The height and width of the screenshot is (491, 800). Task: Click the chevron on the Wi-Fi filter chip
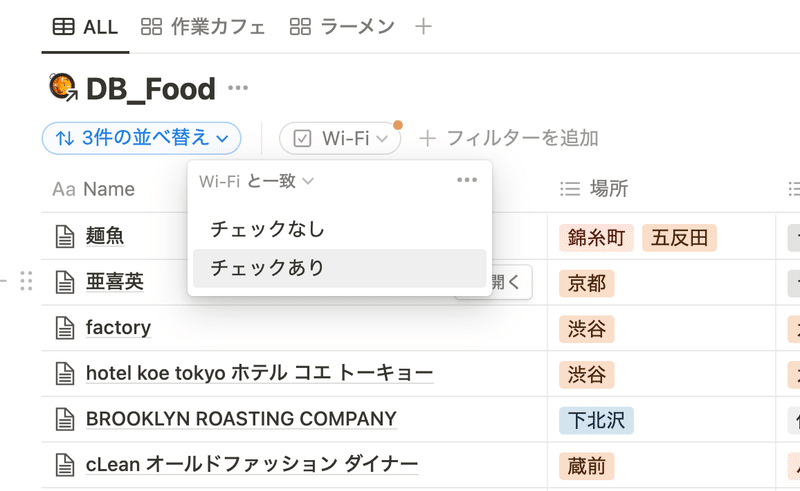point(382,138)
